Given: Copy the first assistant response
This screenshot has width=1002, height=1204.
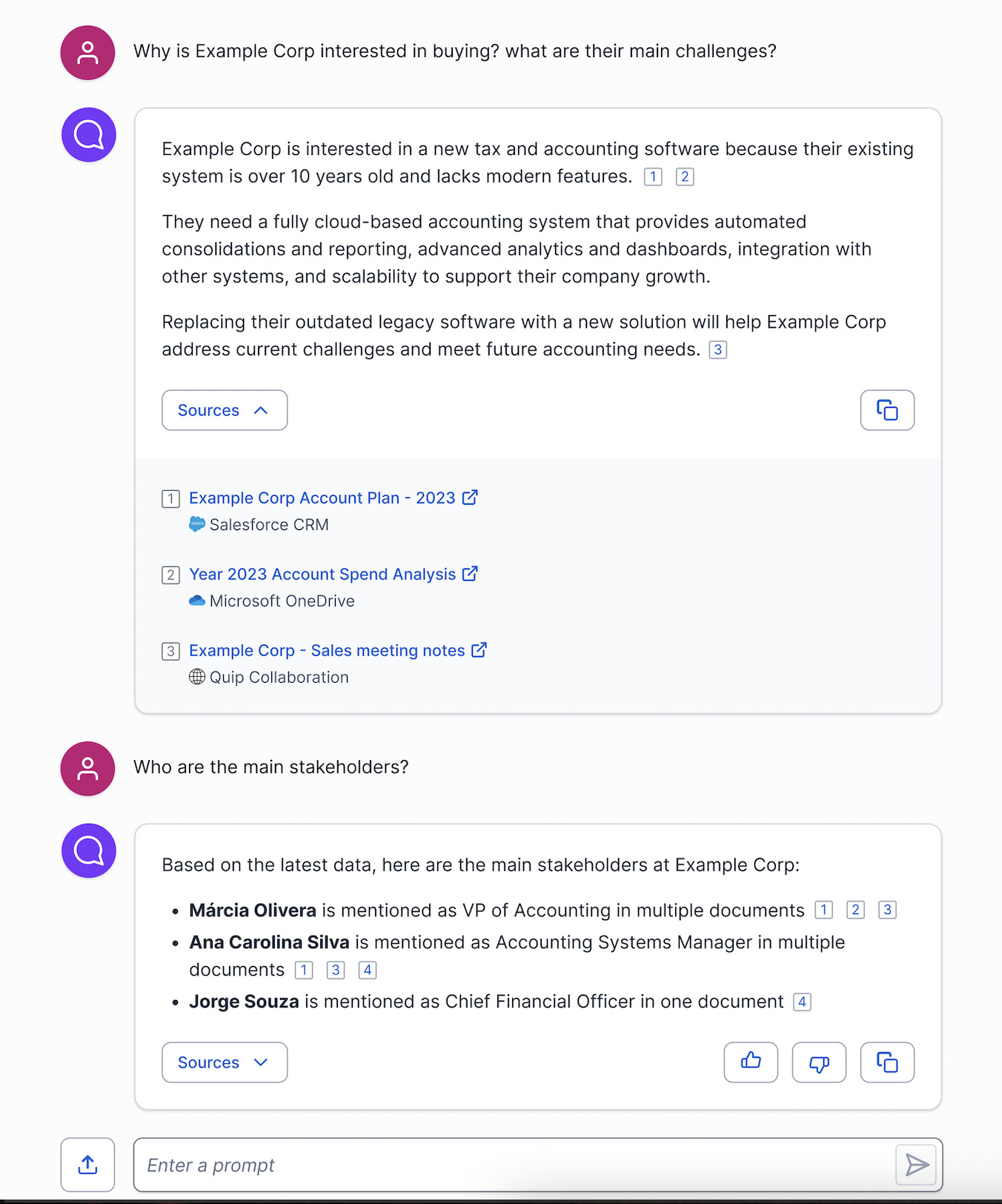Looking at the screenshot, I should pyautogui.click(x=887, y=410).
